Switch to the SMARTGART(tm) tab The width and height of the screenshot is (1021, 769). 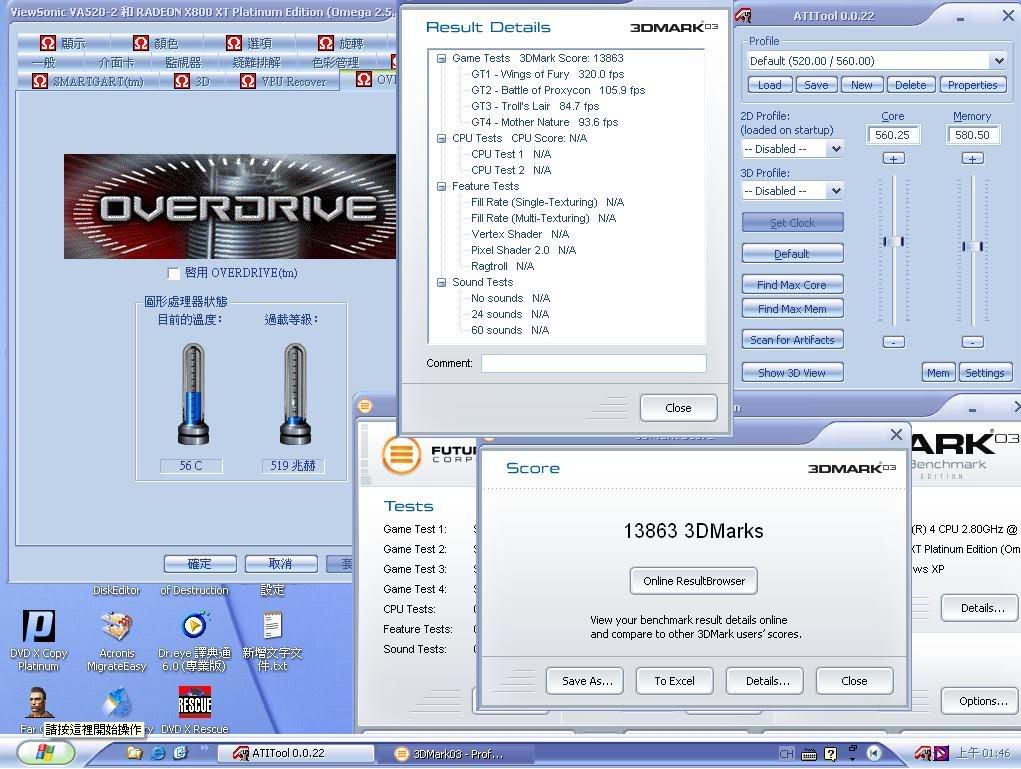[x=88, y=81]
